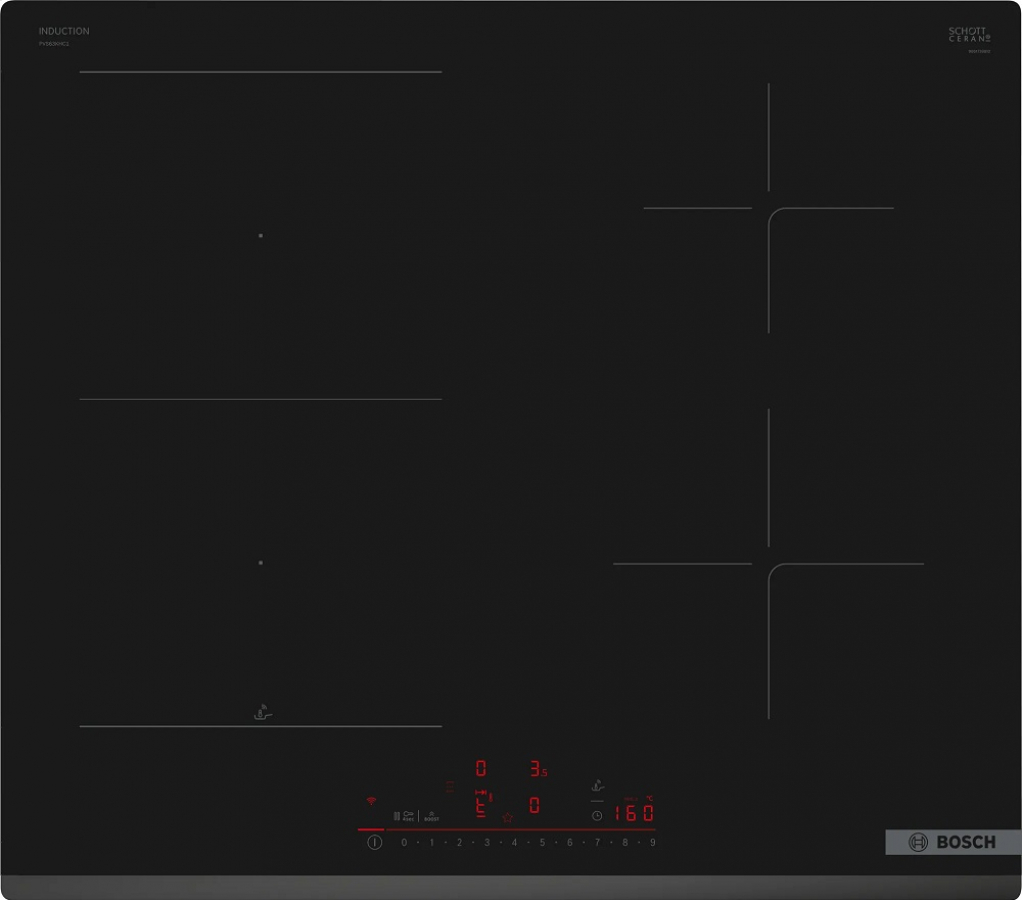
Task: Select the 3.5 heat level display
Action: pos(538,769)
